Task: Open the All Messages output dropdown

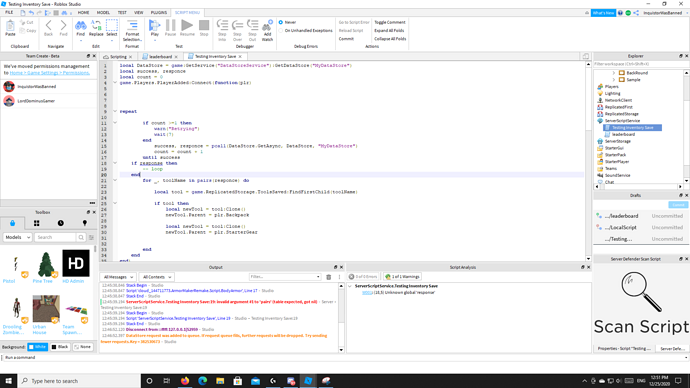Action: pos(118,277)
